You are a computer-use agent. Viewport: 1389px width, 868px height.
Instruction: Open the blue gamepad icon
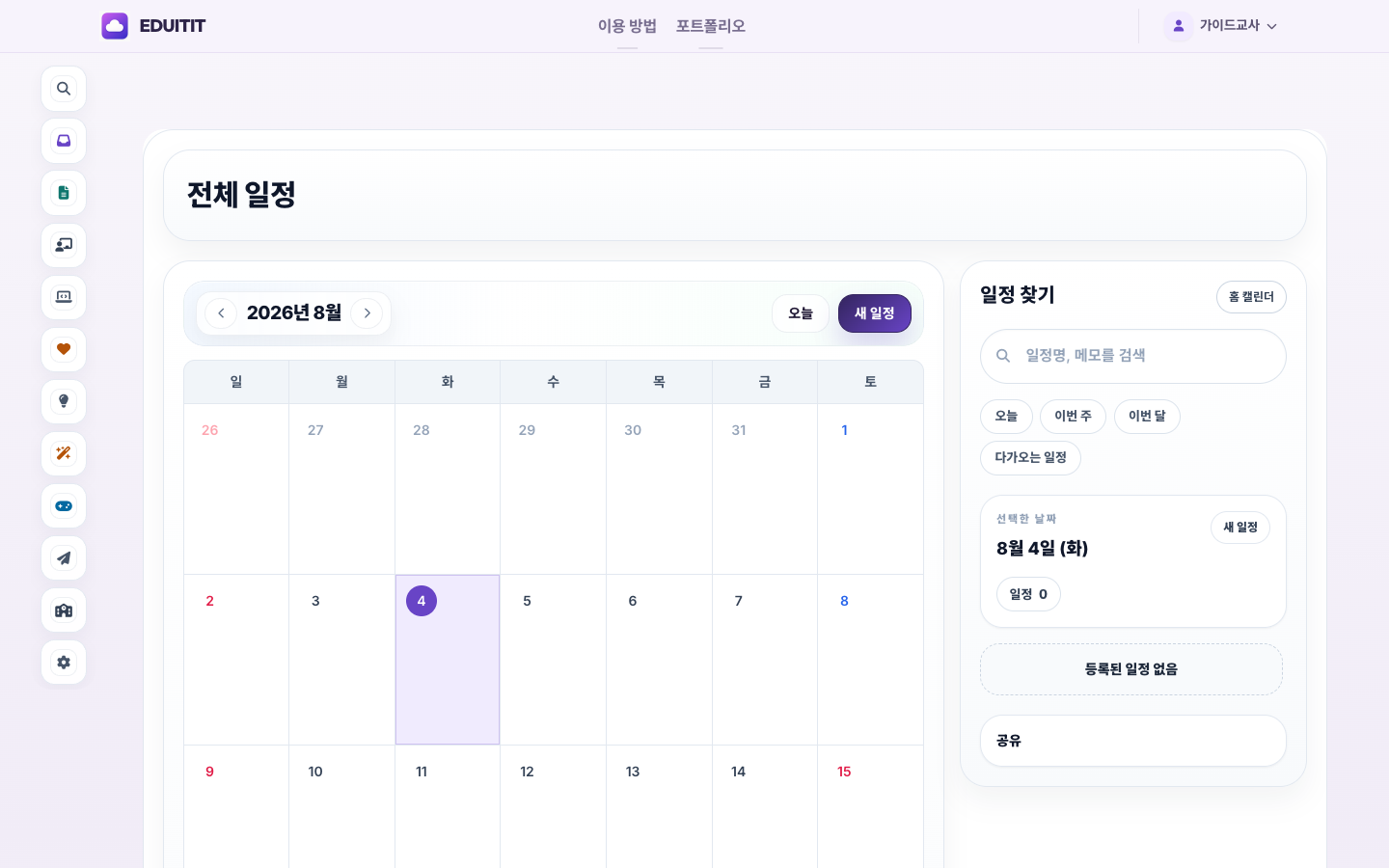[64, 505]
